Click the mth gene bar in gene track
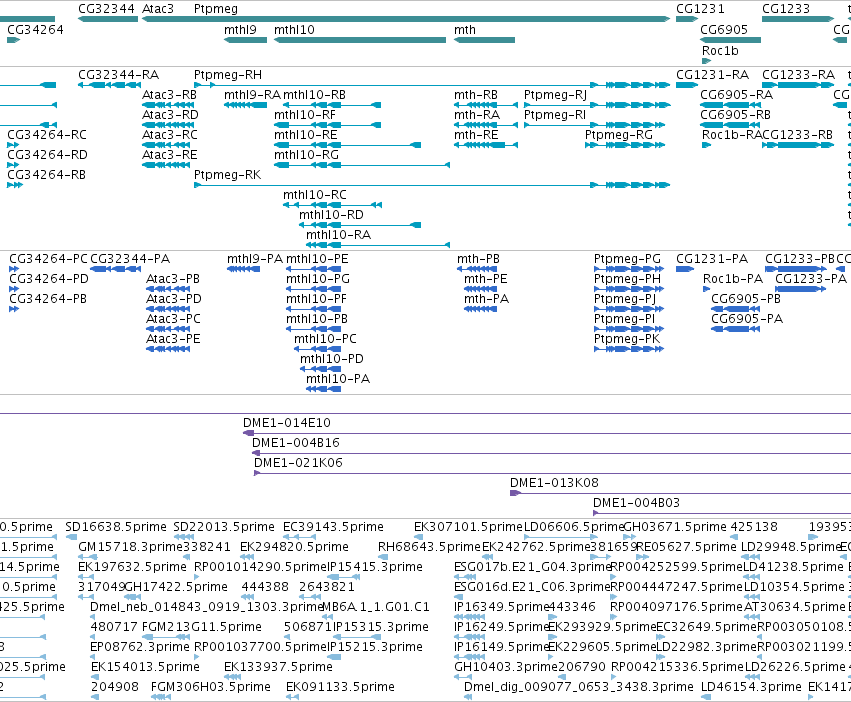 tap(484, 40)
